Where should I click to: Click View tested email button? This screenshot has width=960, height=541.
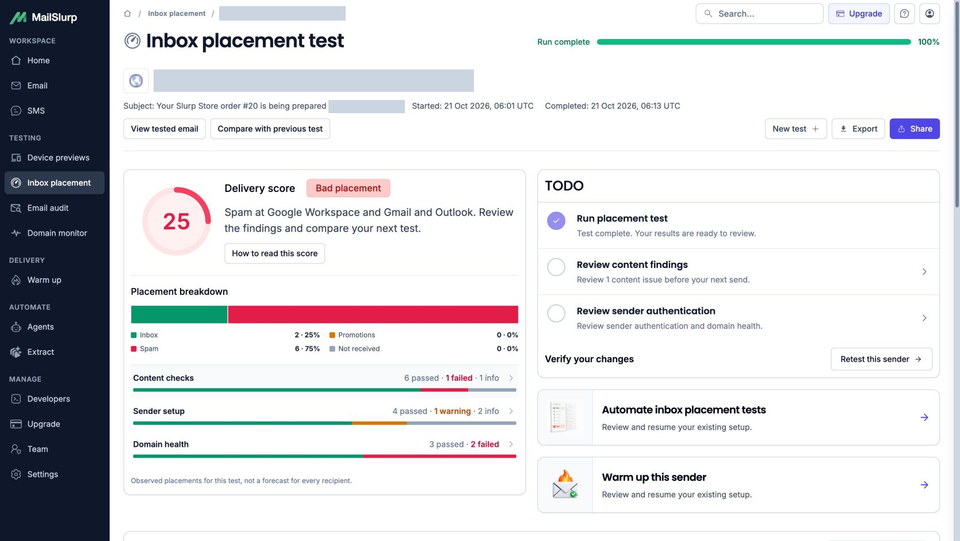pos(164,129)
